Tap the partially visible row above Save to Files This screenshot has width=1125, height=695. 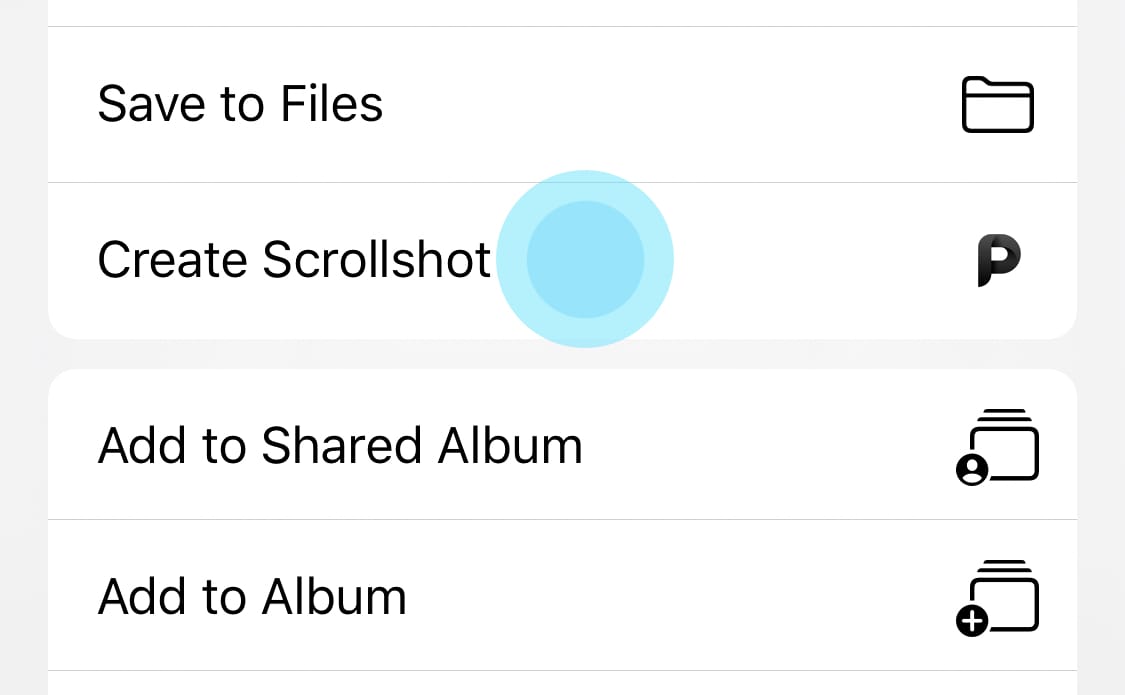point(562,12)
